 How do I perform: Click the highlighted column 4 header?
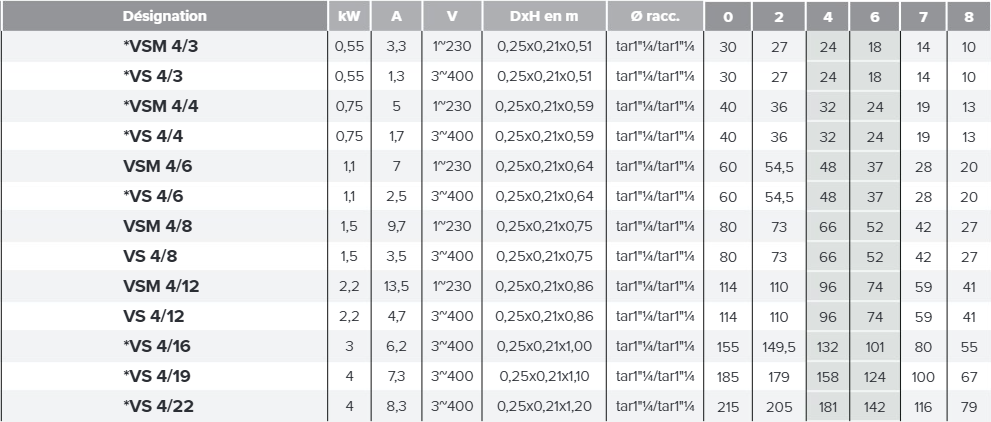(x=828, y=17)
